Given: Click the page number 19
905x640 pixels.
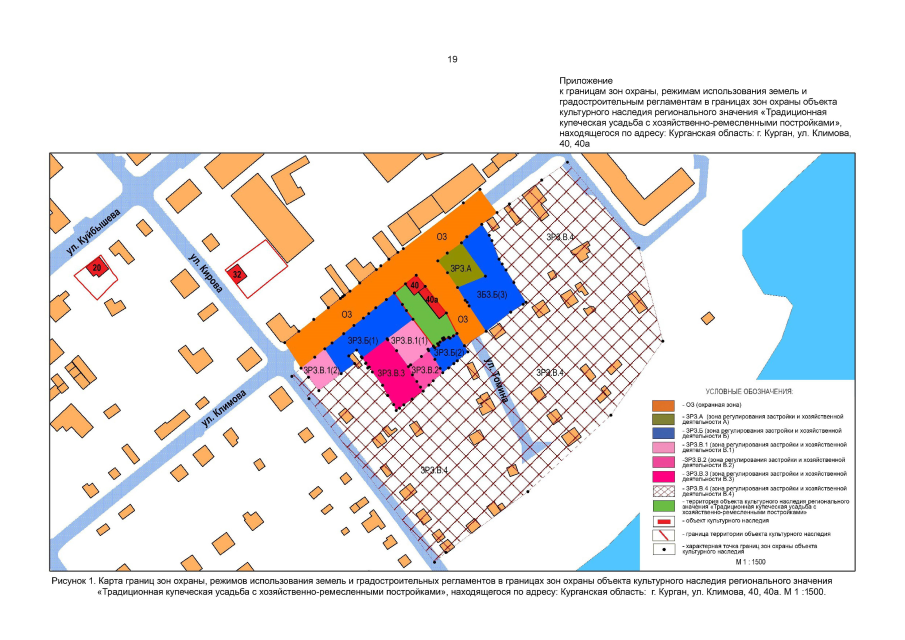Looking at the screenshot, I should coord(452,60).
